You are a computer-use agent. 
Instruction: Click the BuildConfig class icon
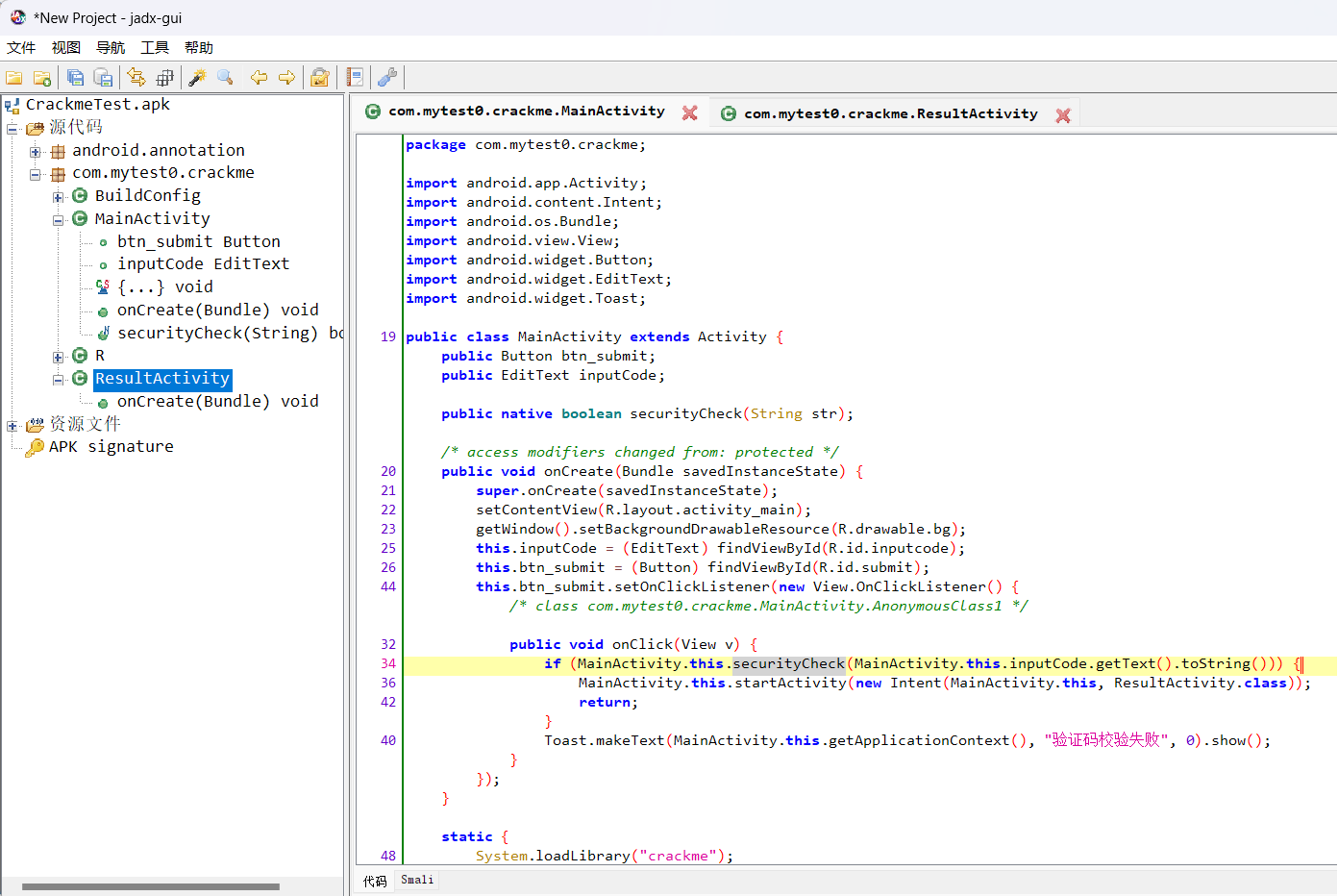[x=80, y=196]
